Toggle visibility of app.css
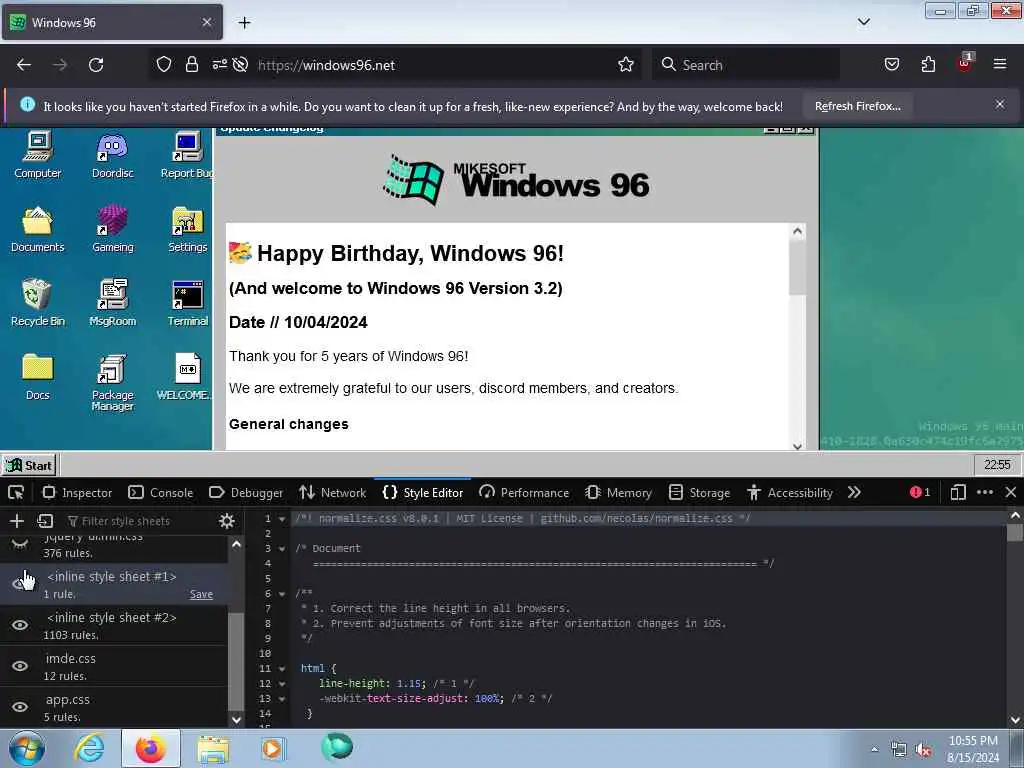The image size is (1024, 768). click(x=20, y=707)
